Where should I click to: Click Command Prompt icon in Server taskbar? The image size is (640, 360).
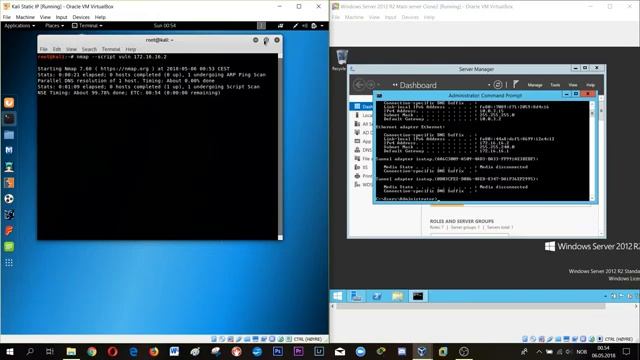(418, 296)
